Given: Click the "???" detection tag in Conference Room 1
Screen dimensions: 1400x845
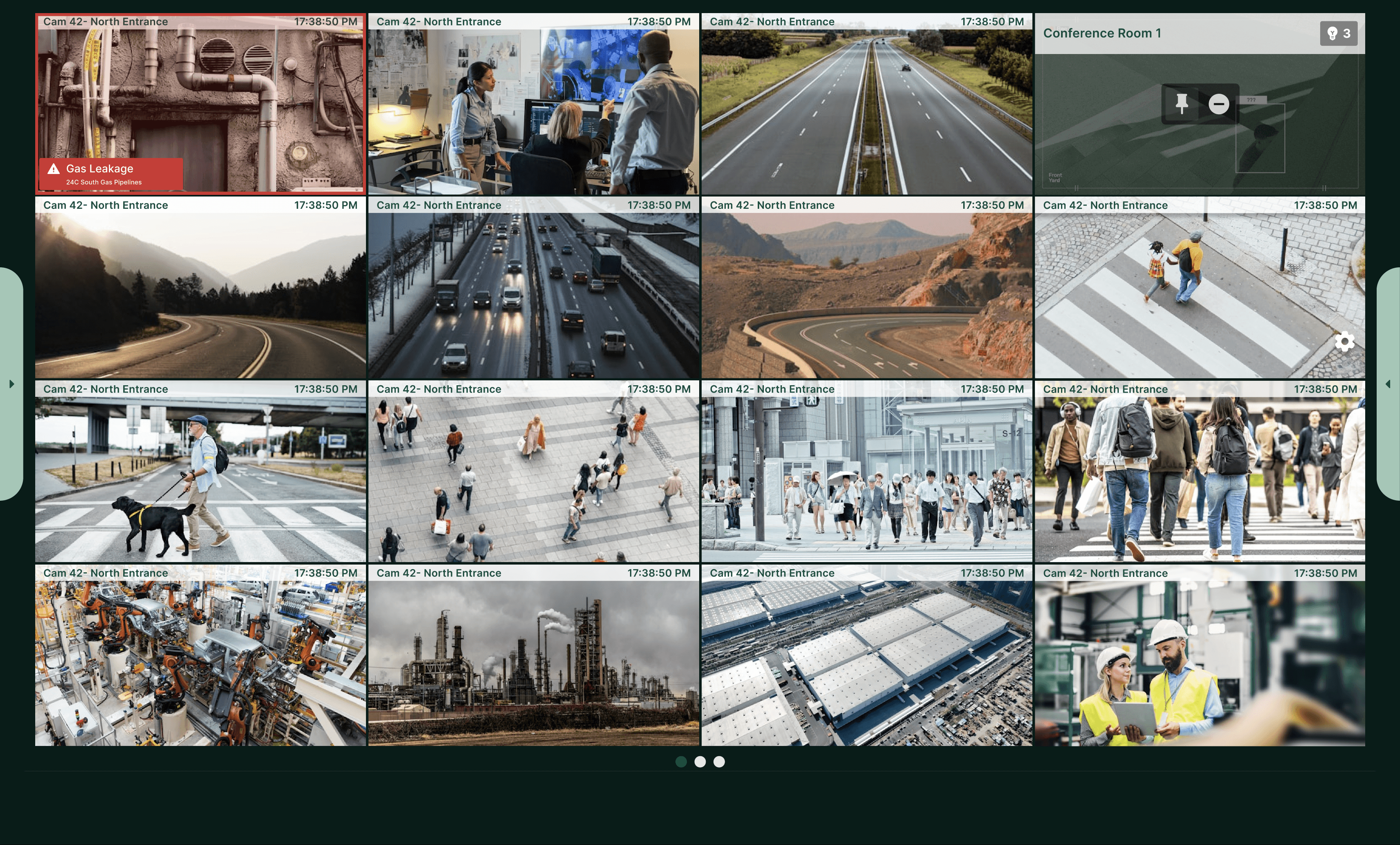Looking at the screenshot, I should [x=1252, y=100].
